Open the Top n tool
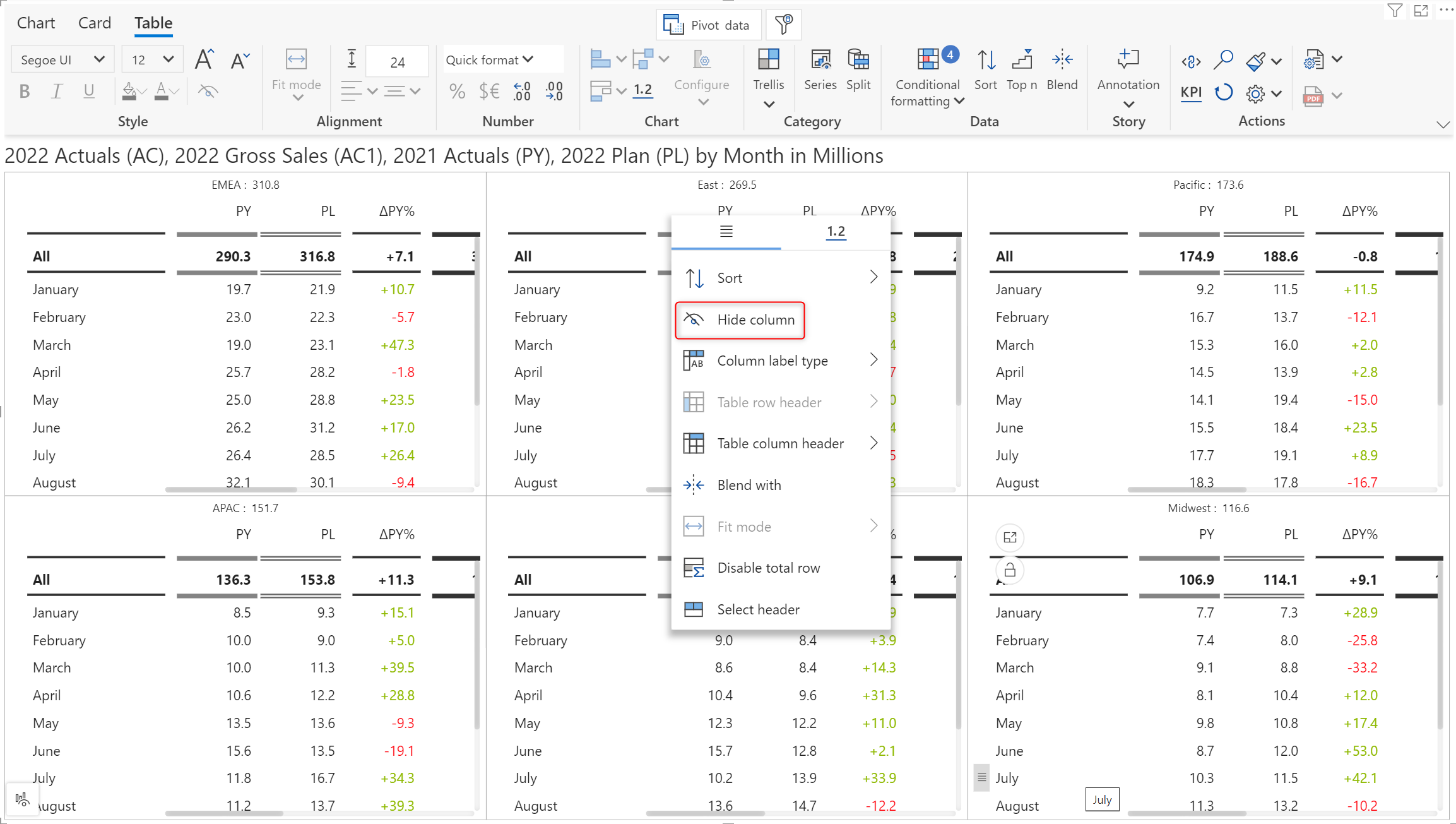 pyautogui.click(x=1021, y=61)
